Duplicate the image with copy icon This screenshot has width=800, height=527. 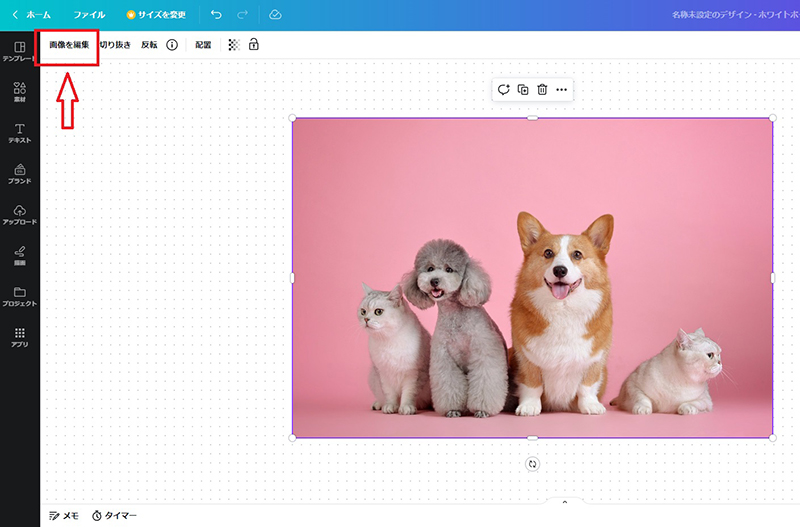click(x=523, y=90)
